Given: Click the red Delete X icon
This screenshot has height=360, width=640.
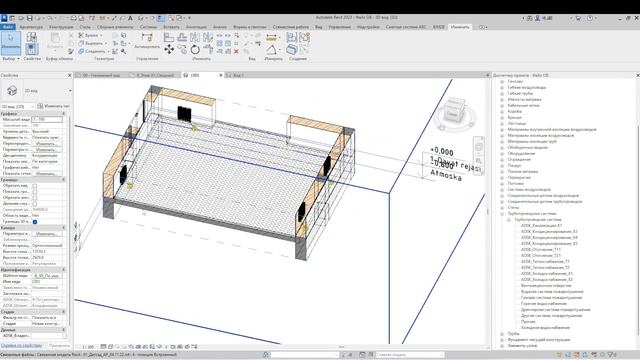Looking at the screenshot, I should pos(236,51).
